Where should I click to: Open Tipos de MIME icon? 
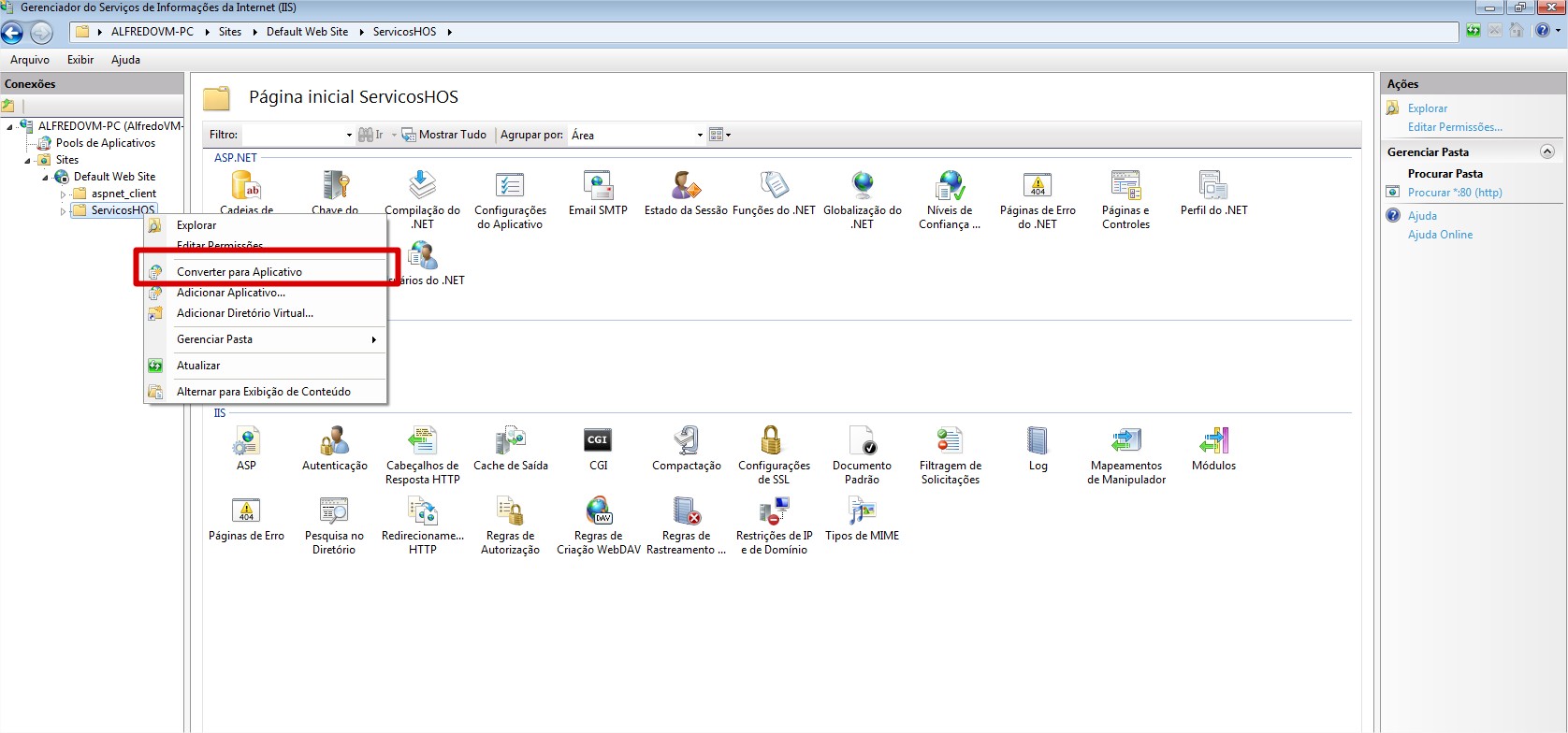862,511
